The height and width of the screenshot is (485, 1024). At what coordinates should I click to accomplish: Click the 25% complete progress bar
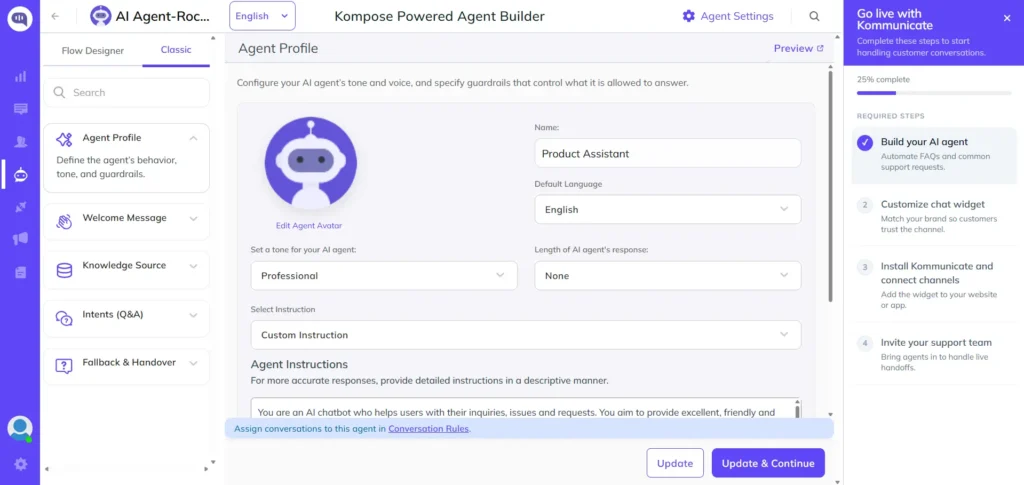(x=934, y=93)
